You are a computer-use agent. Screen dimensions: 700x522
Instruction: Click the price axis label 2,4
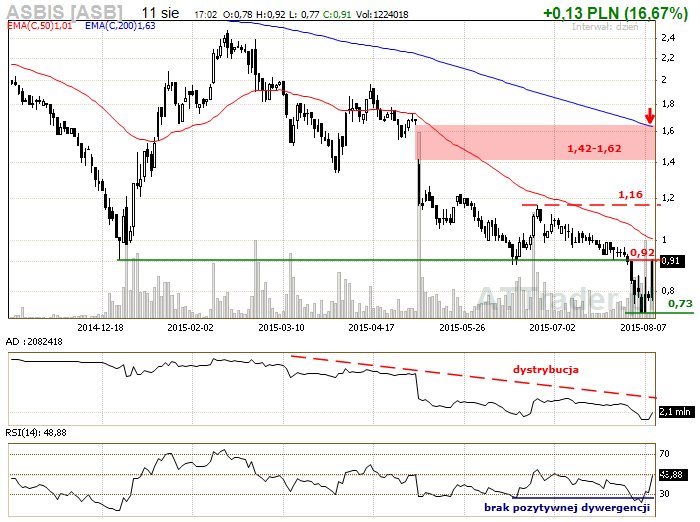coord(668,38)
